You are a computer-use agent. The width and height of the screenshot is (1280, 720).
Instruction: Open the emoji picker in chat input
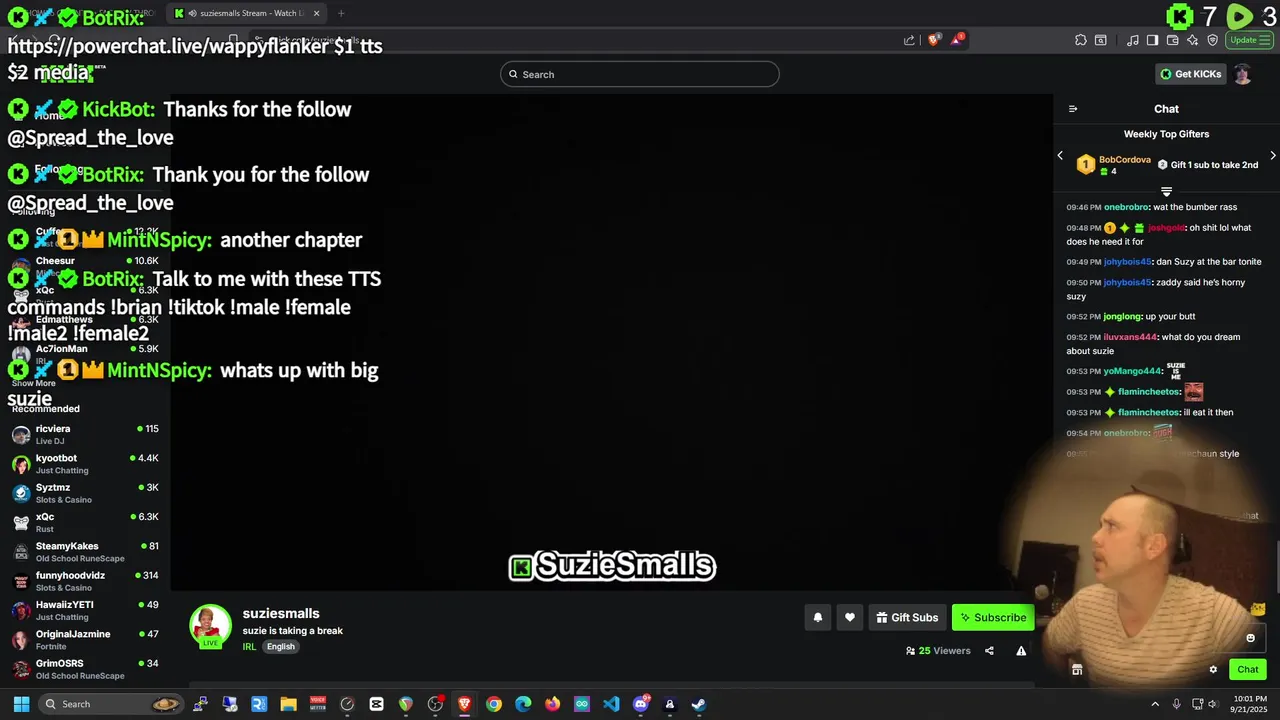[1250, 638]
